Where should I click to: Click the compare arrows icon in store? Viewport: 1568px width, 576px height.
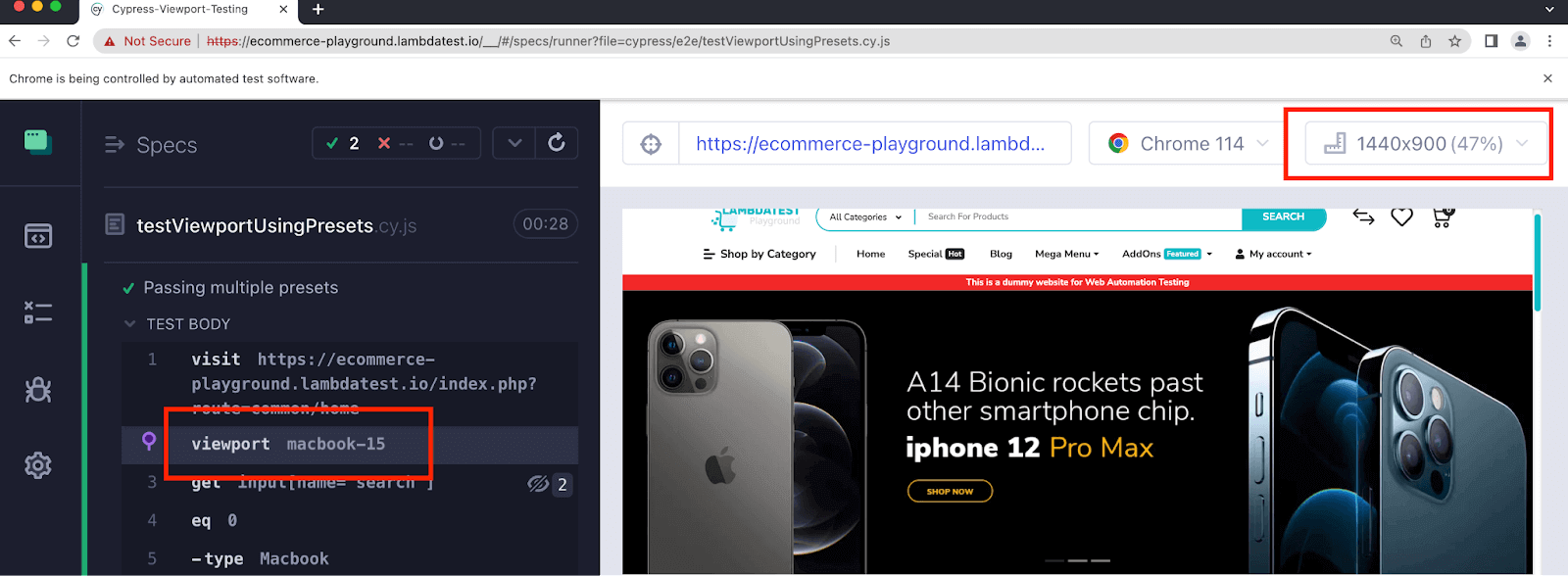click(1363, 216)
